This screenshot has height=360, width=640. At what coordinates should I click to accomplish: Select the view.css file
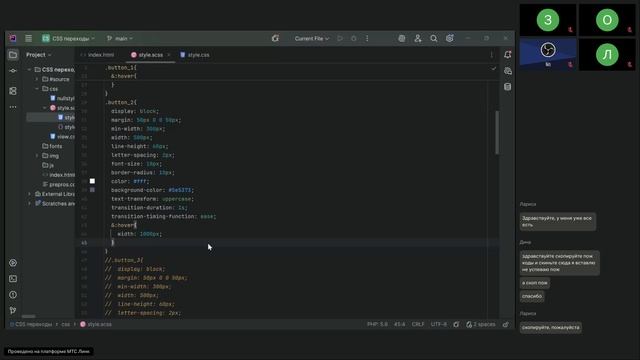(x=62, y=136)
